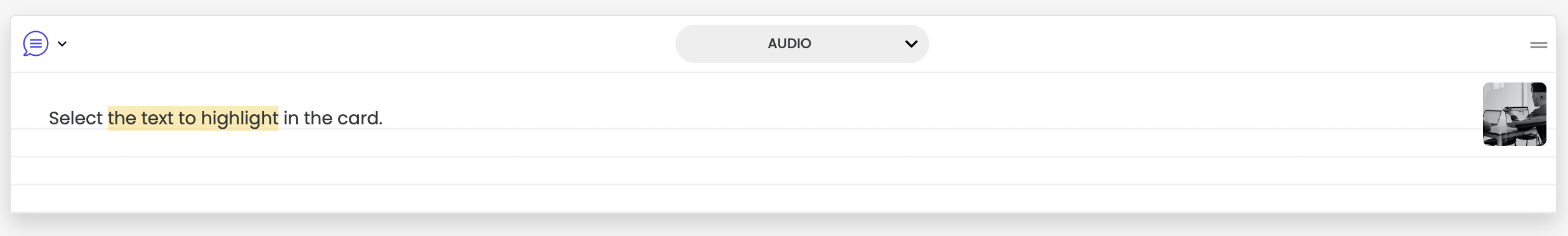Place cursor after "card." at sentence end
The image size is (1568, 236).
click(384, 118)
